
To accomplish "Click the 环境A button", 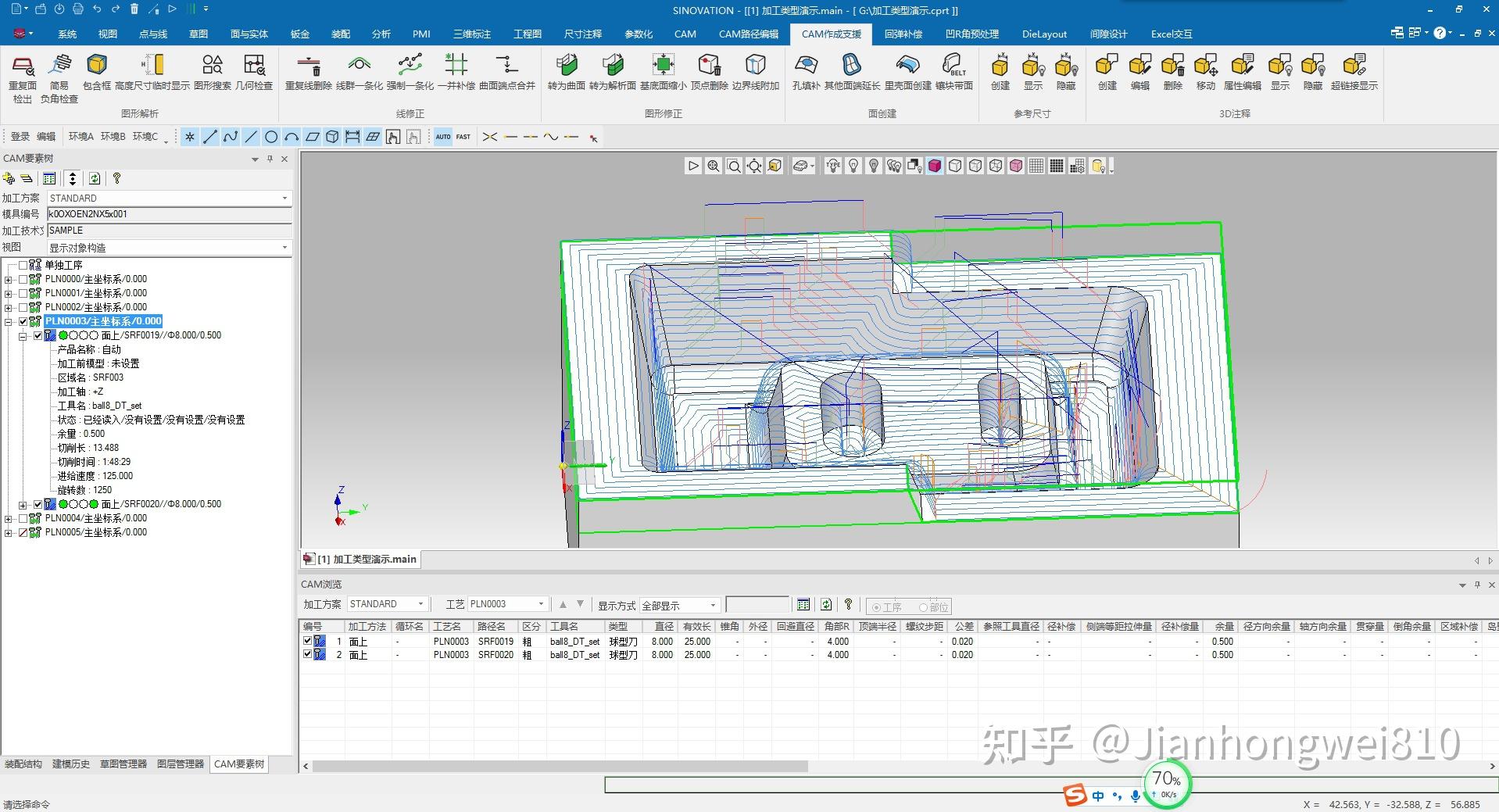I will [x=80, y=137].
